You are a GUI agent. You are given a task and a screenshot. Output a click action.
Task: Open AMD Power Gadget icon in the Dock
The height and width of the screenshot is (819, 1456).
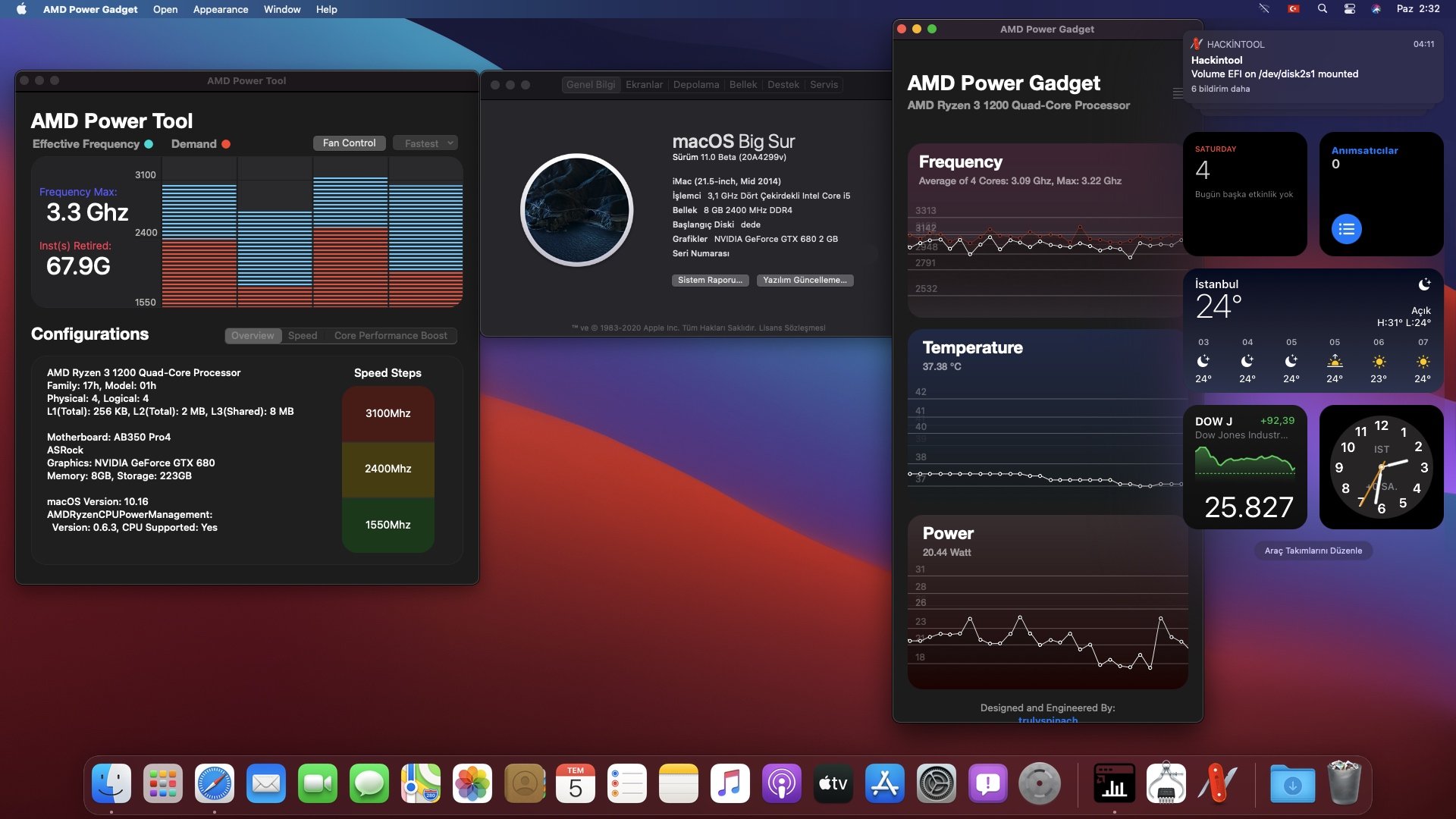coord(1114,784)
